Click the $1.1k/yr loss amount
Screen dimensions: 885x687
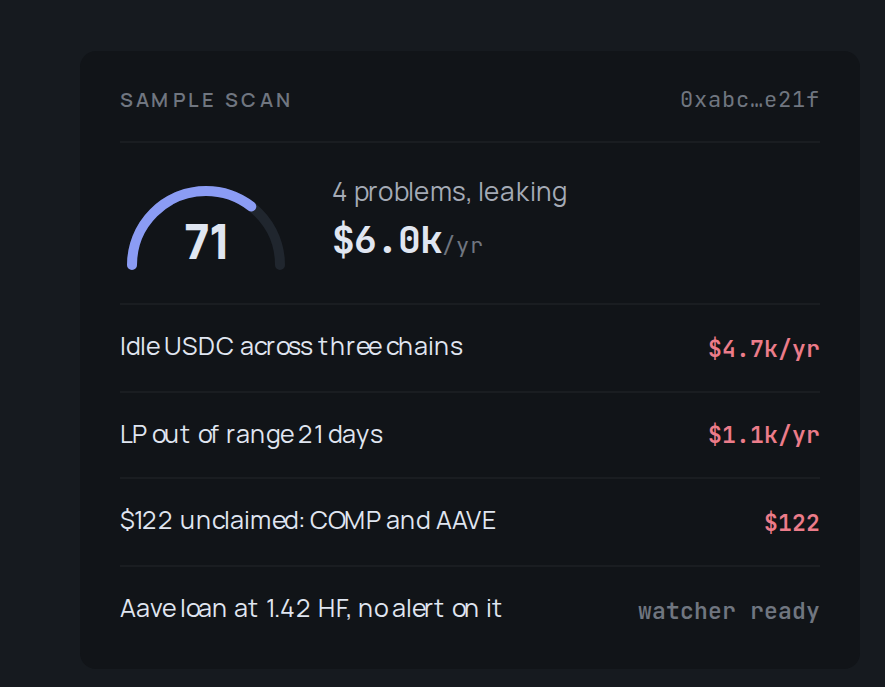(x=764, y=435)
